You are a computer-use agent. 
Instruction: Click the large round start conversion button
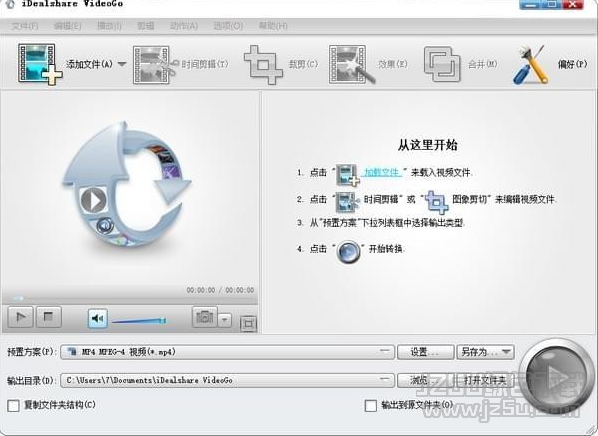pos(557,375)
